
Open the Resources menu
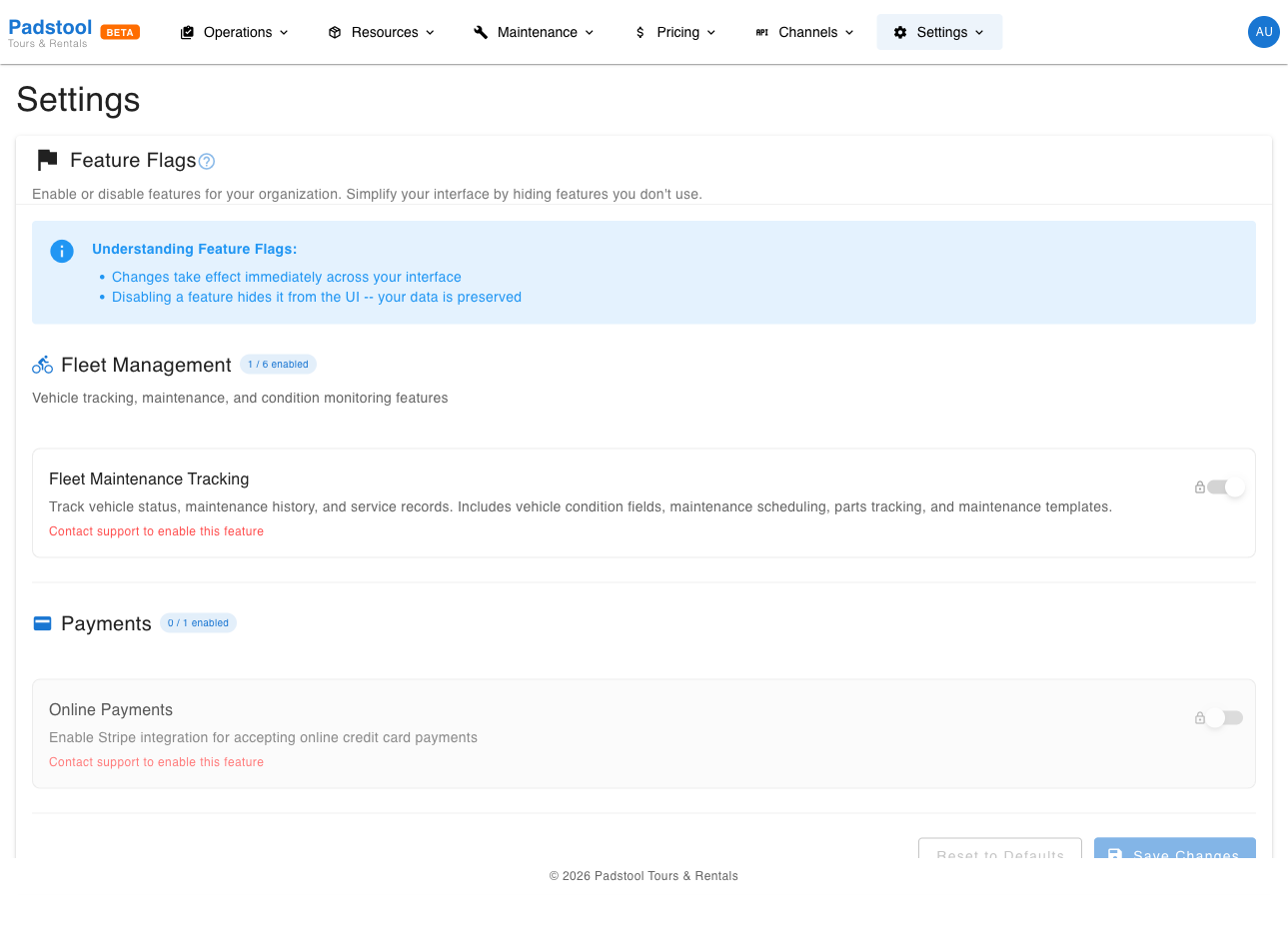click(382, 32)
